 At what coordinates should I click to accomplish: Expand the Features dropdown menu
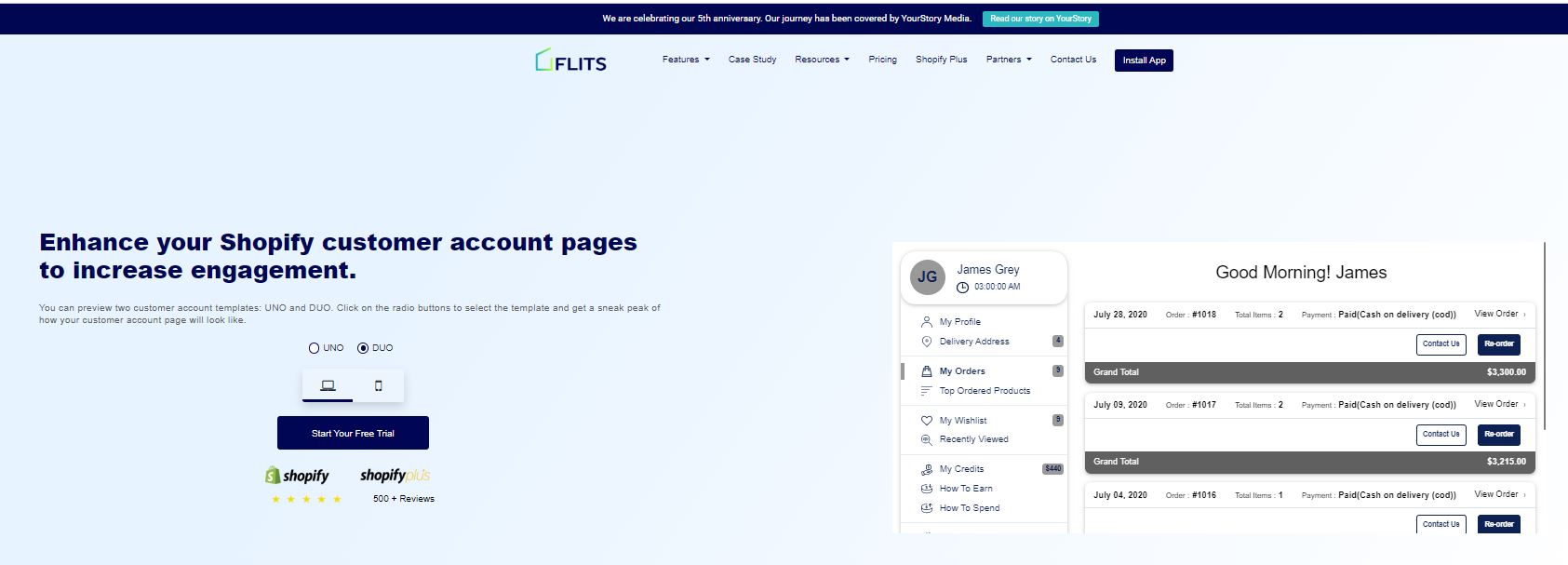click(686, 60)
